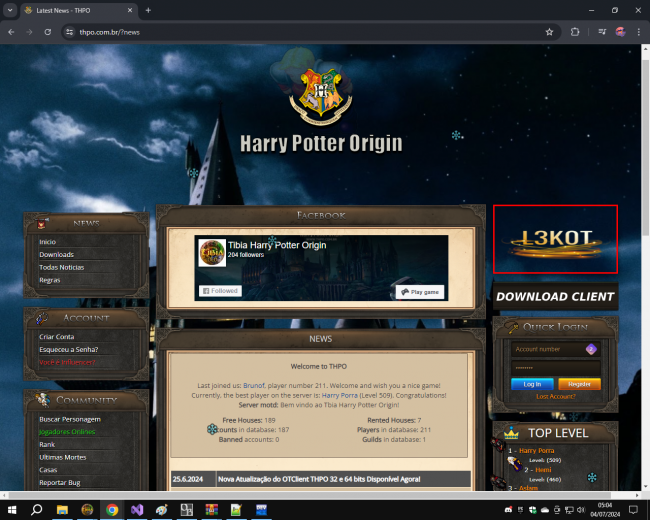Click the purple password manager icon
650x520 pixels.
tap(591, 349)
